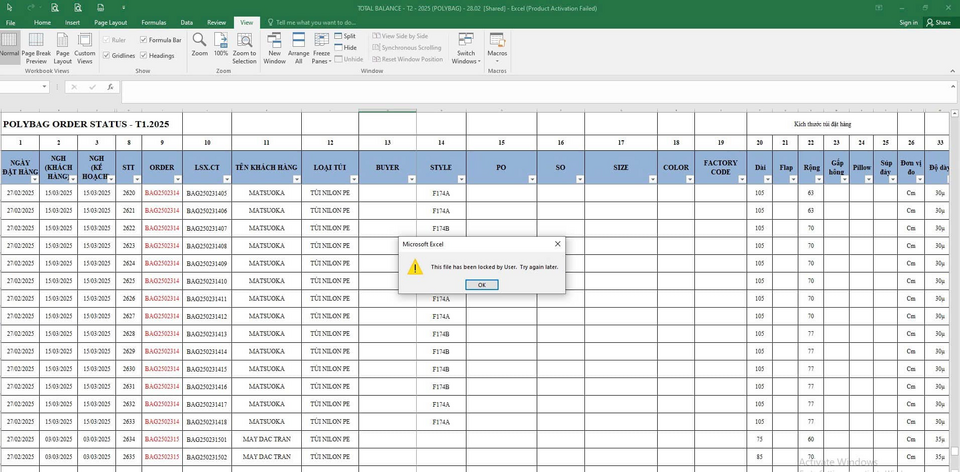The height and width of the screenshot is (472, 960).
Task: Click Reset Window Position
Action: click(x=407, y=59)
